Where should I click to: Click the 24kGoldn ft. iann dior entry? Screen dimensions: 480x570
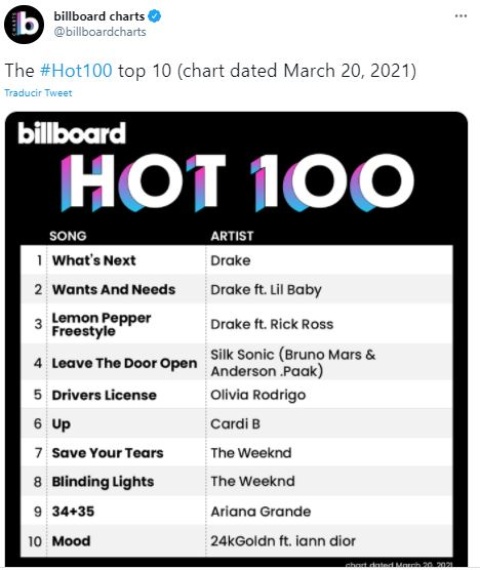pos(283,541)
